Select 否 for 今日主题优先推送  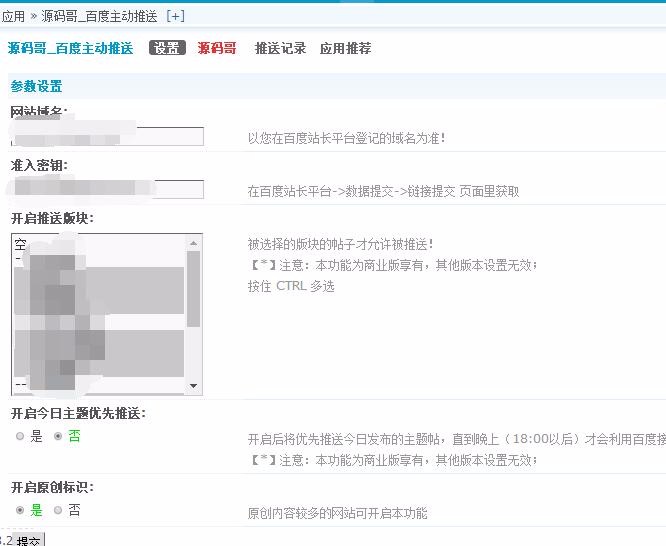pyautogui.click(x=58, y=436)
